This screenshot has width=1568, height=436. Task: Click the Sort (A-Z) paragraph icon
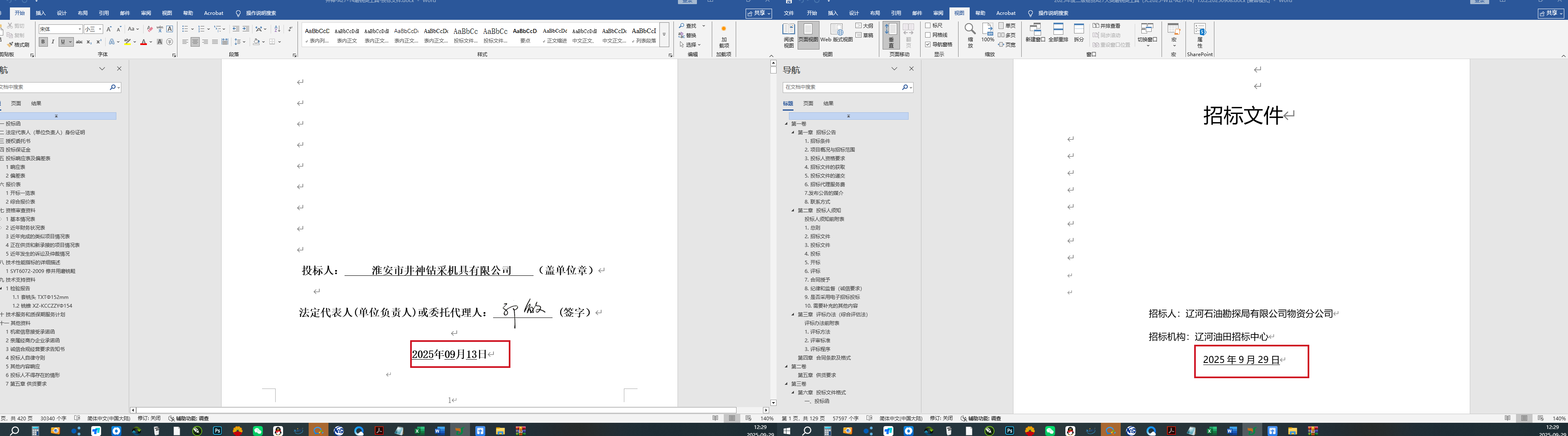[x=278, y=28]
